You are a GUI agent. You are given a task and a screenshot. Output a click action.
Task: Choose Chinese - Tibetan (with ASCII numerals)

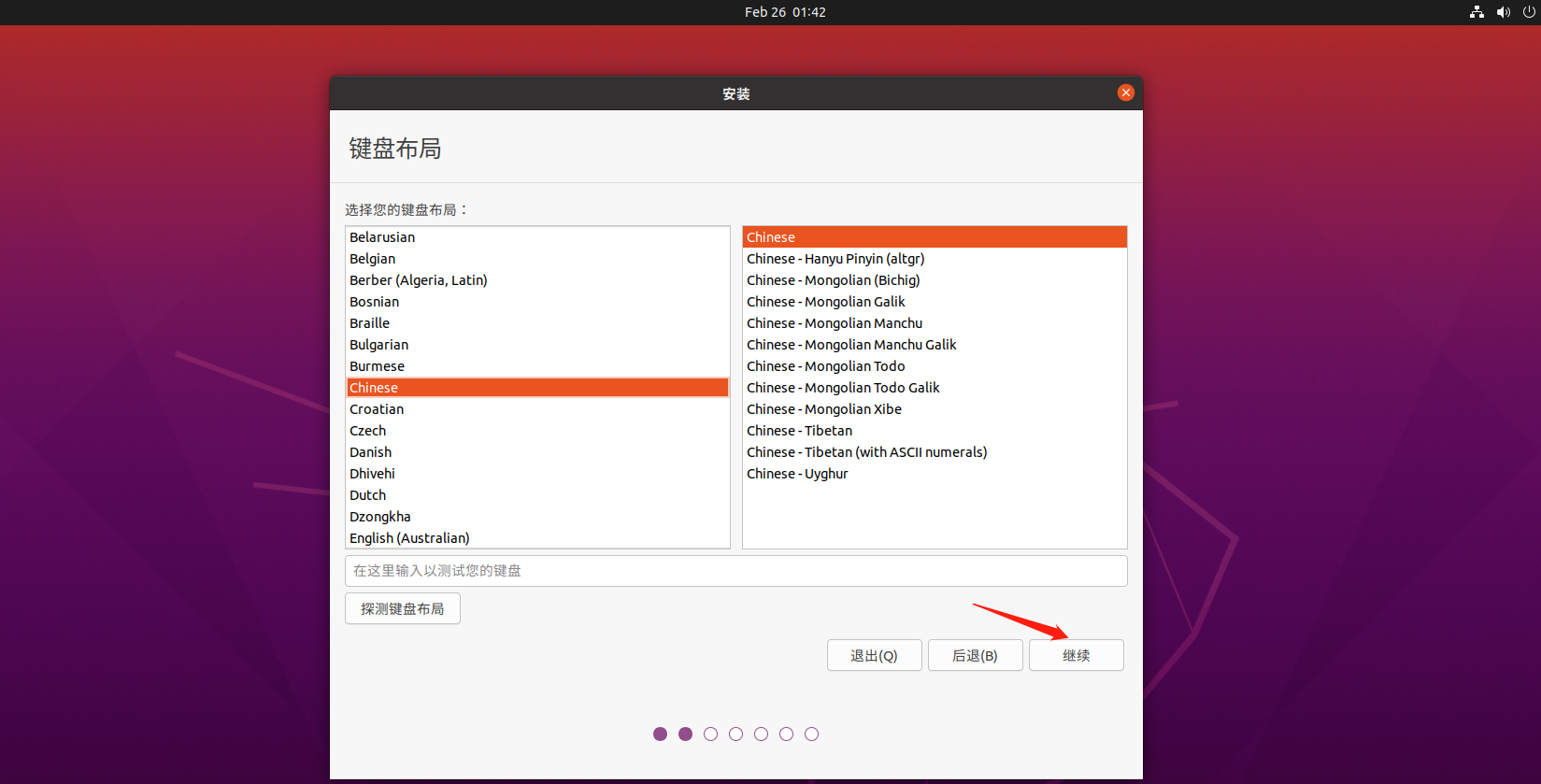click(x=935, y=452)
